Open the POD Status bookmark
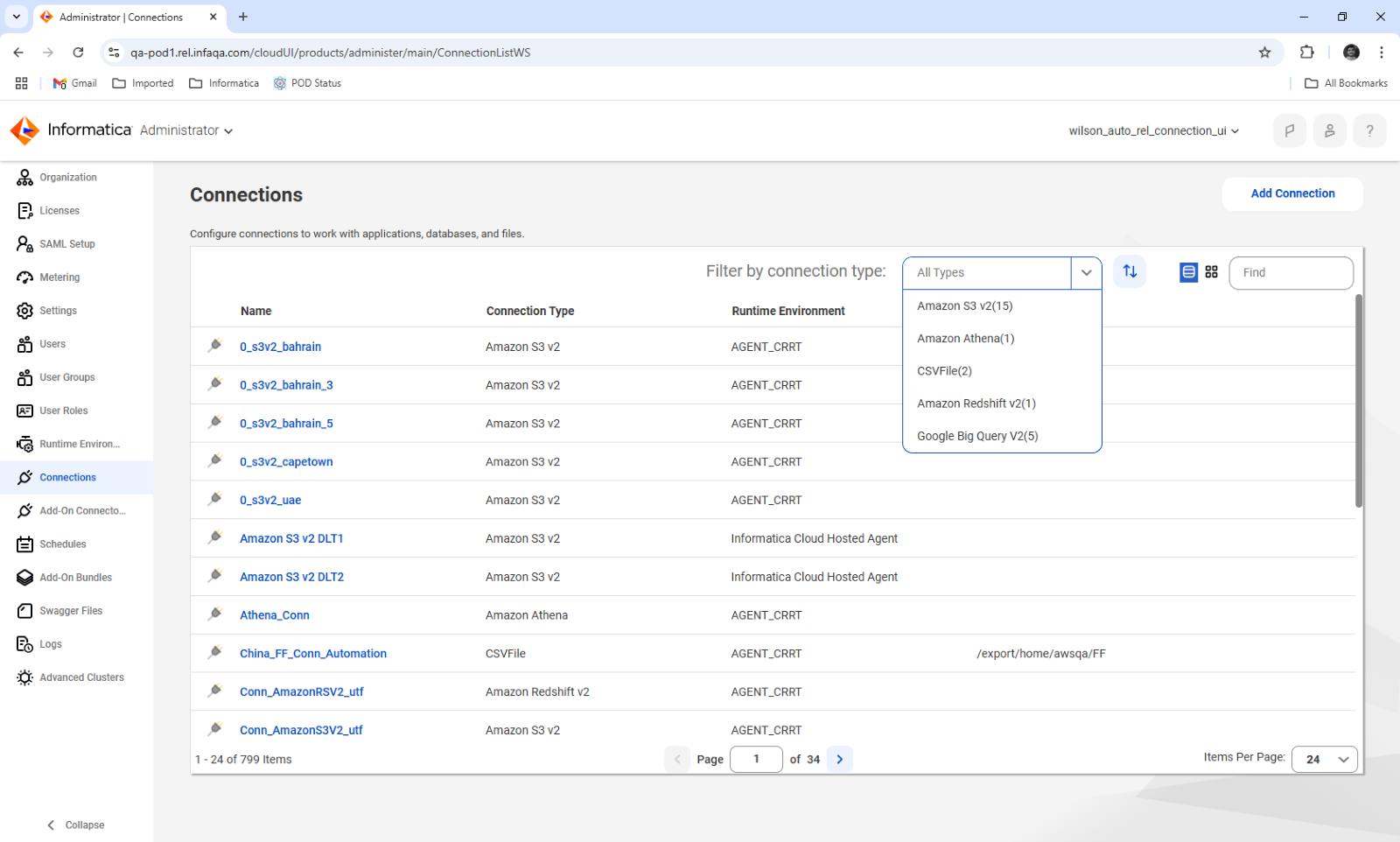The height and width of the screenshot is (842, 1400). (307, 83)
